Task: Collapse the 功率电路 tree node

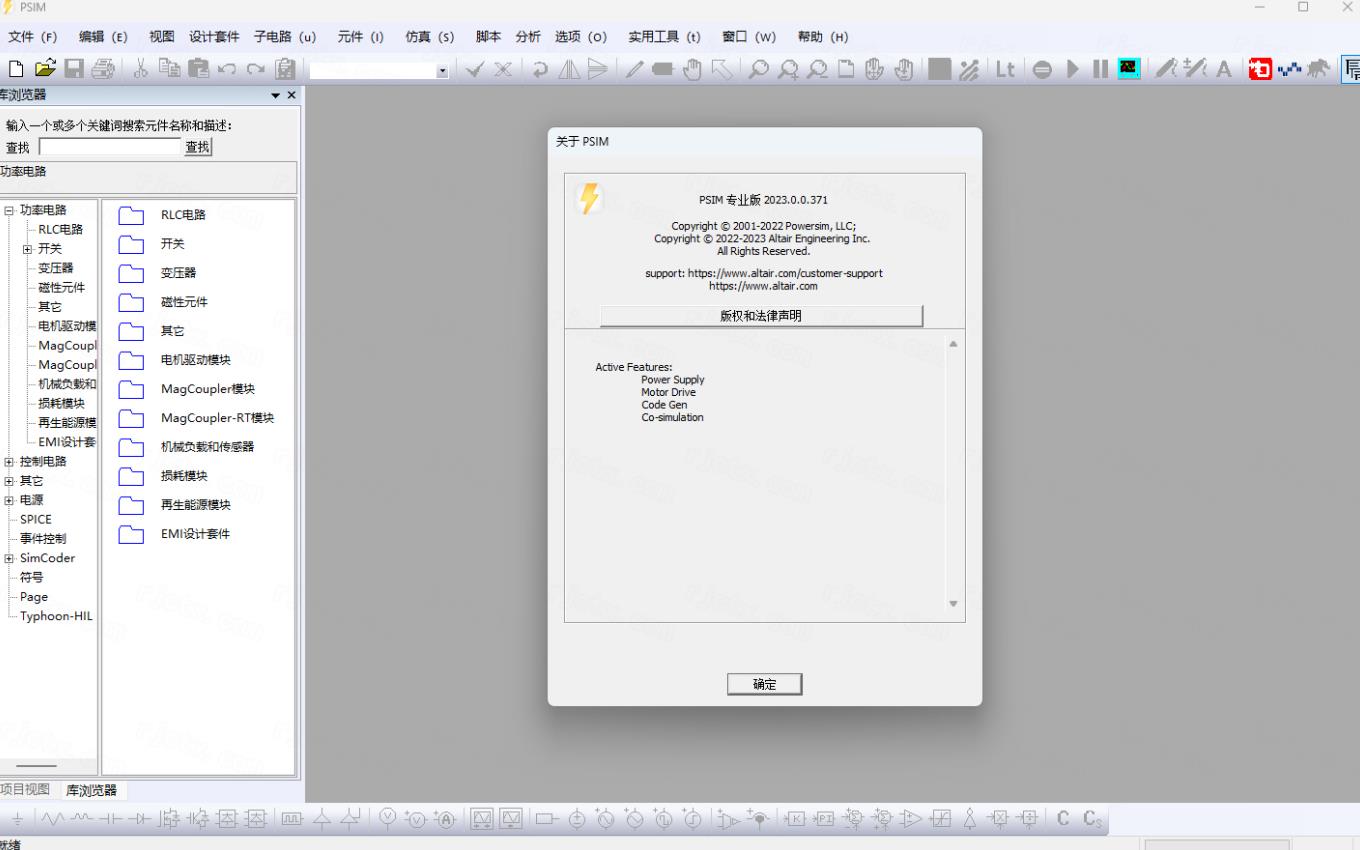Action: click(x=9, y=211)
